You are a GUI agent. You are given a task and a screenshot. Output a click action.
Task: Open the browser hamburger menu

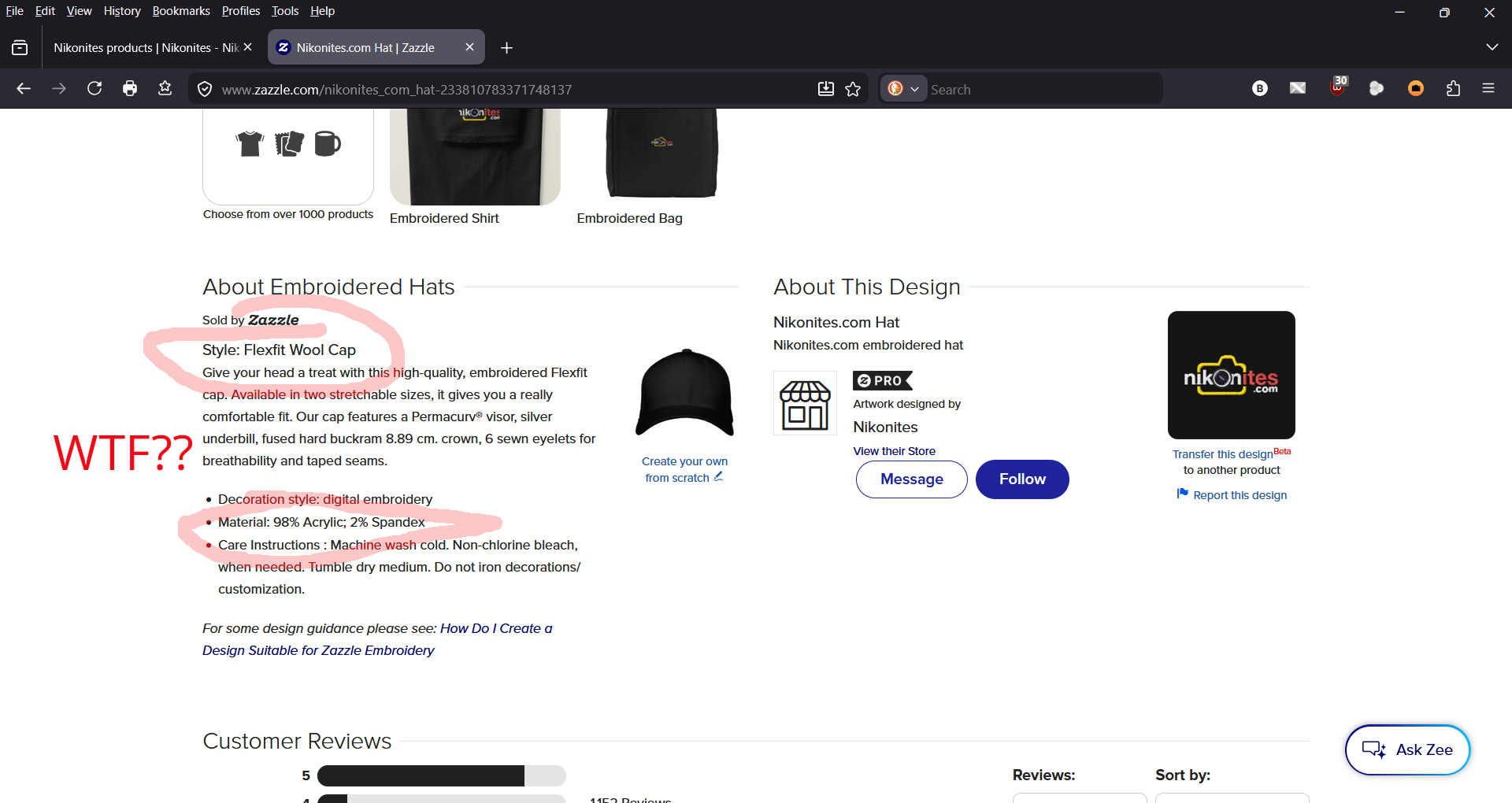click(1488, 88)
